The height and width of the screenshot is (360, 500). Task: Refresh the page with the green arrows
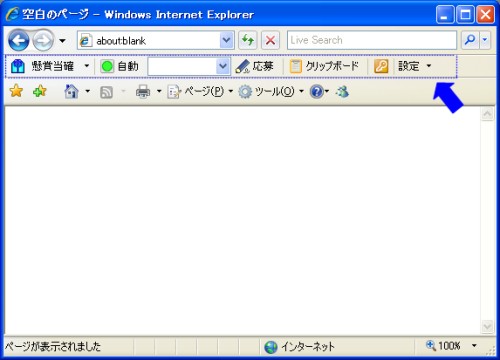(x=248, y=40)
